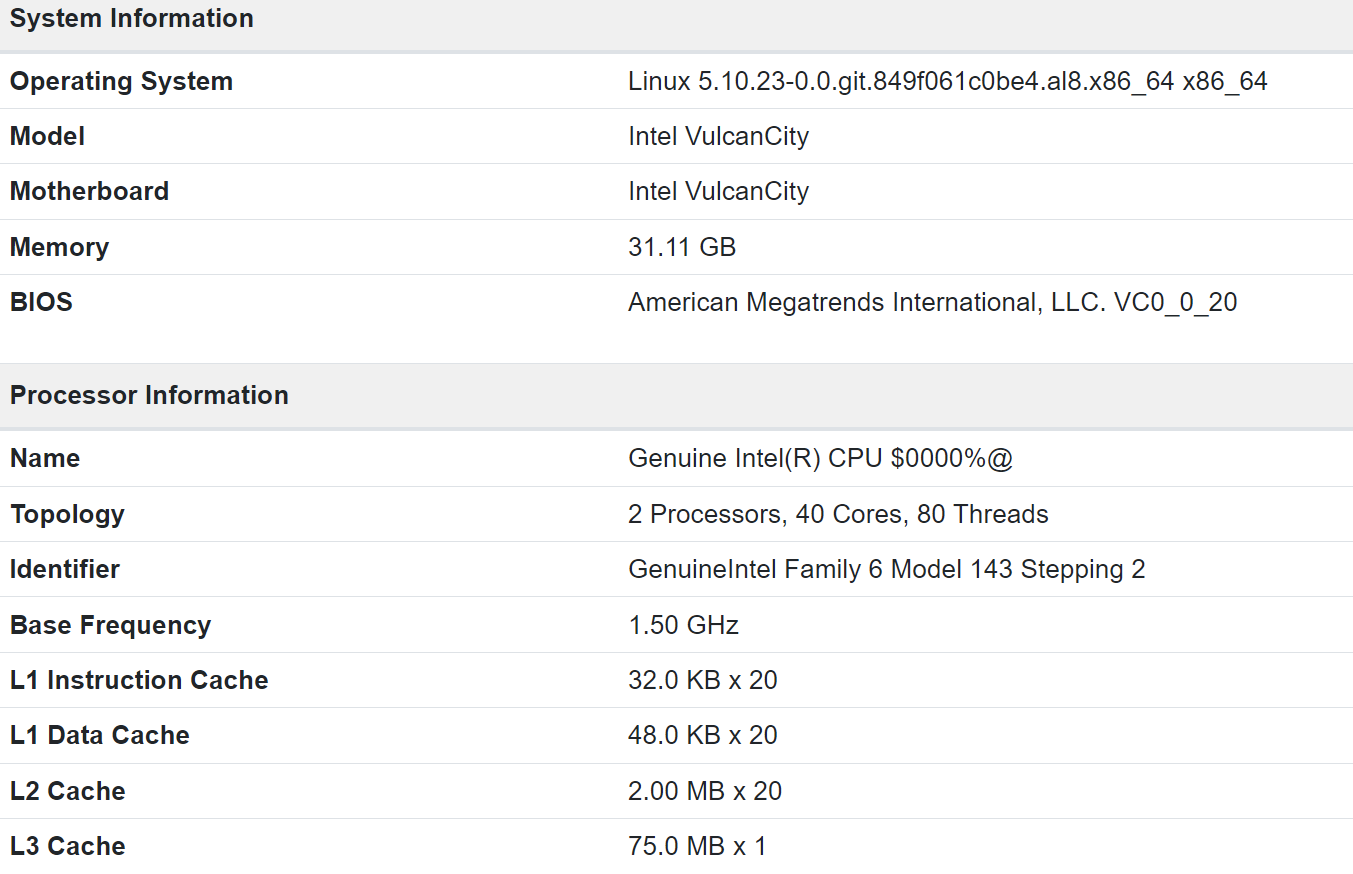Screen dimensions: 1353x874
Task: Click the 31.11 GB memory value
Action: (x=682, y=247)
